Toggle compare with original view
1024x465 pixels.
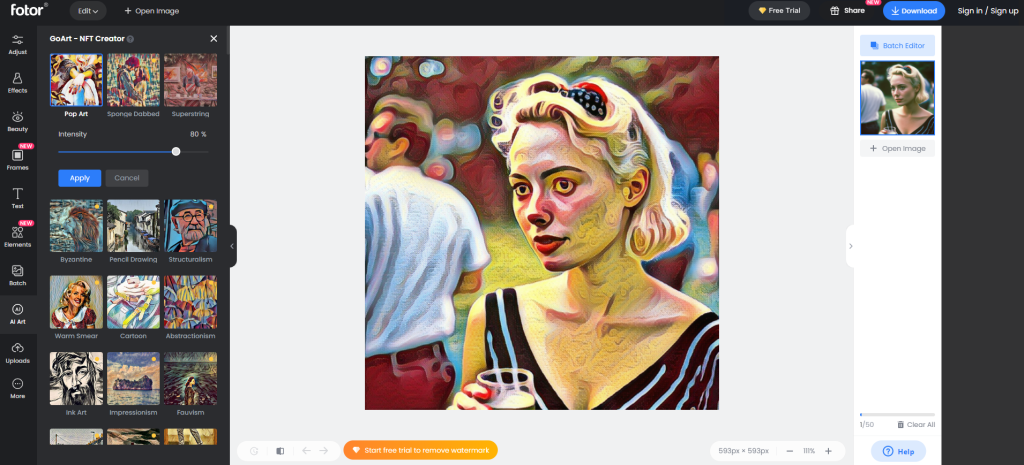280,451
